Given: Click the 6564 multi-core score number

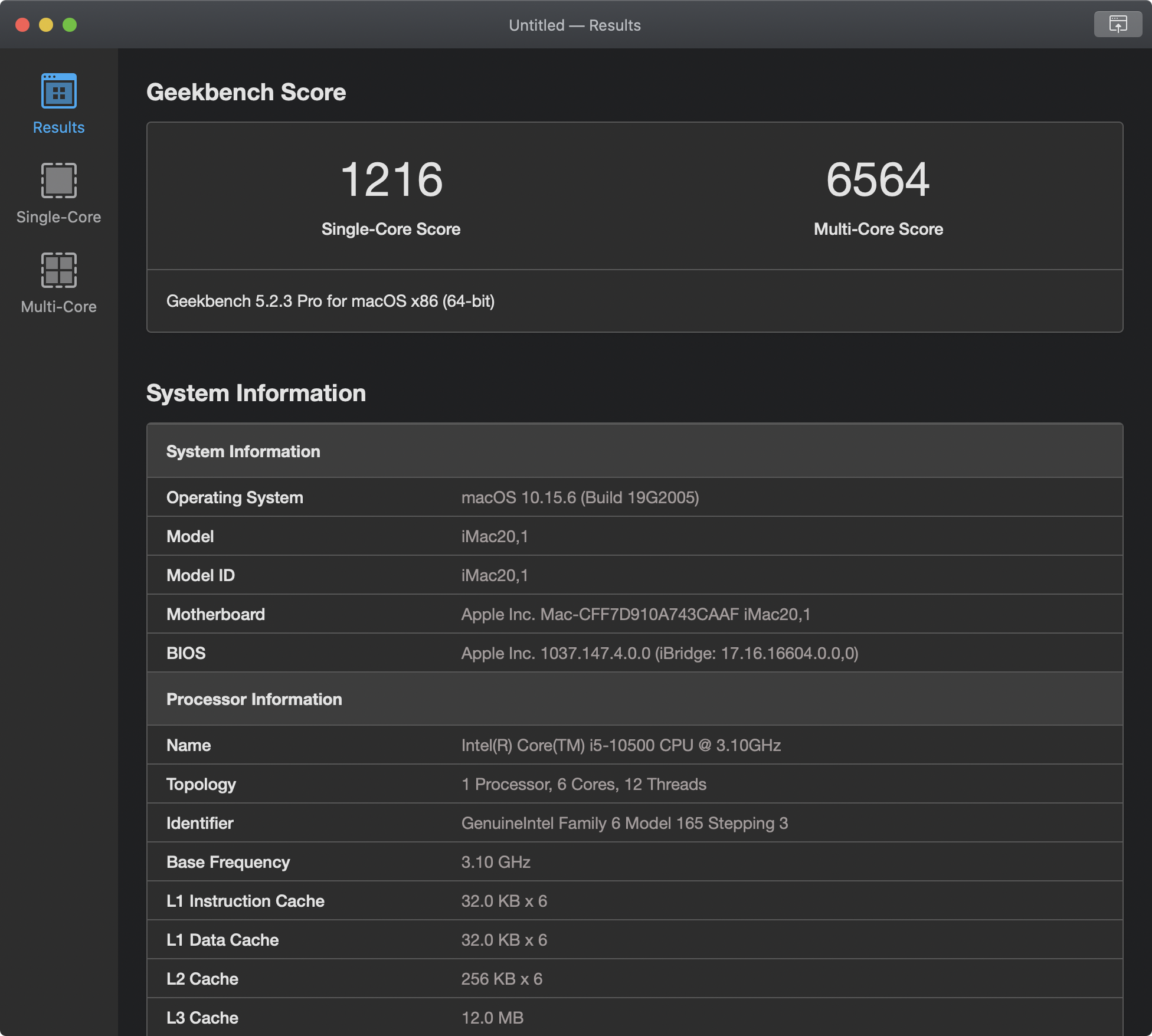Looking at the screenshot, I should pos(878,180).
